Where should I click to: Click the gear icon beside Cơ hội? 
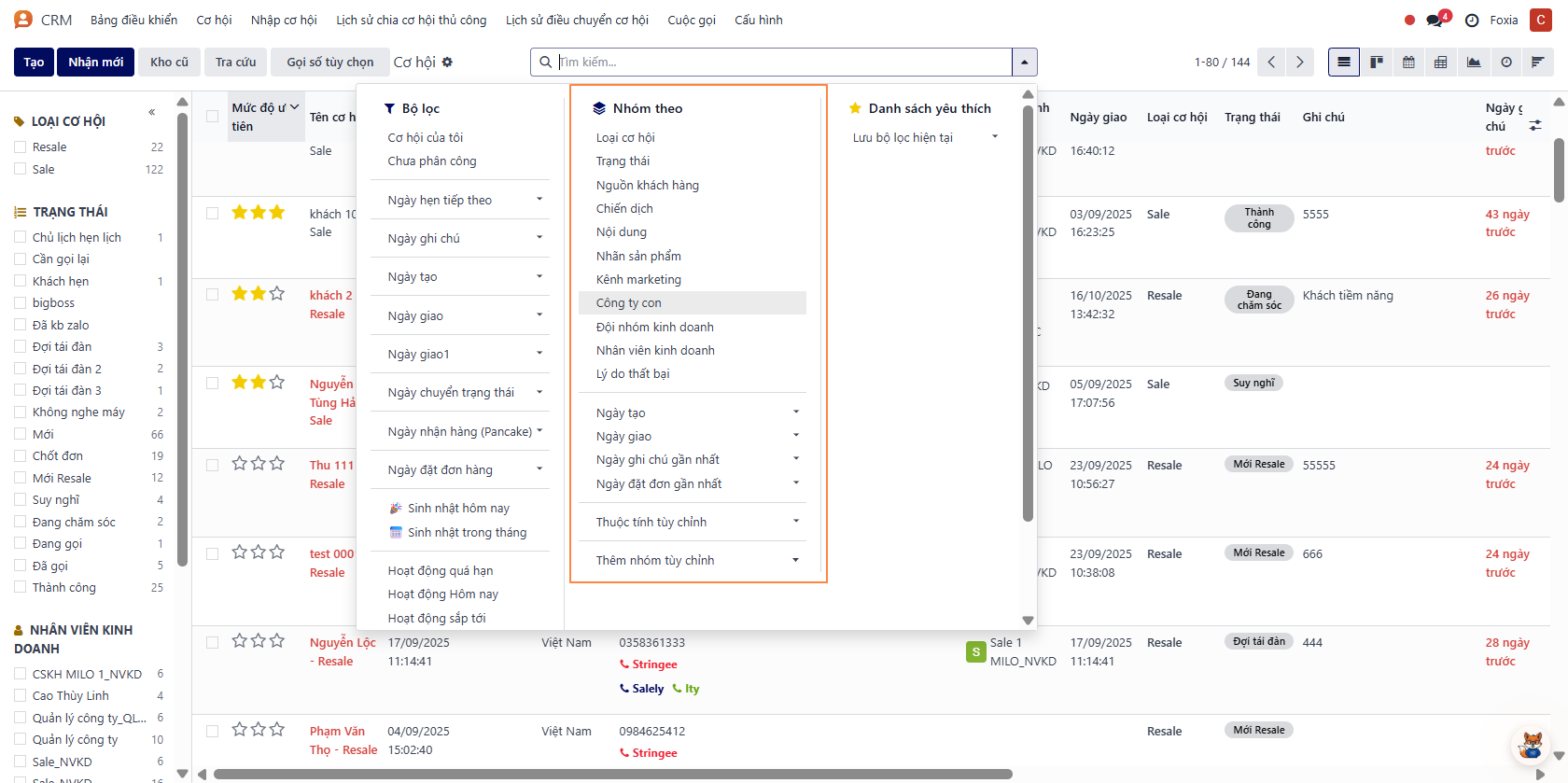coord(447,63)
